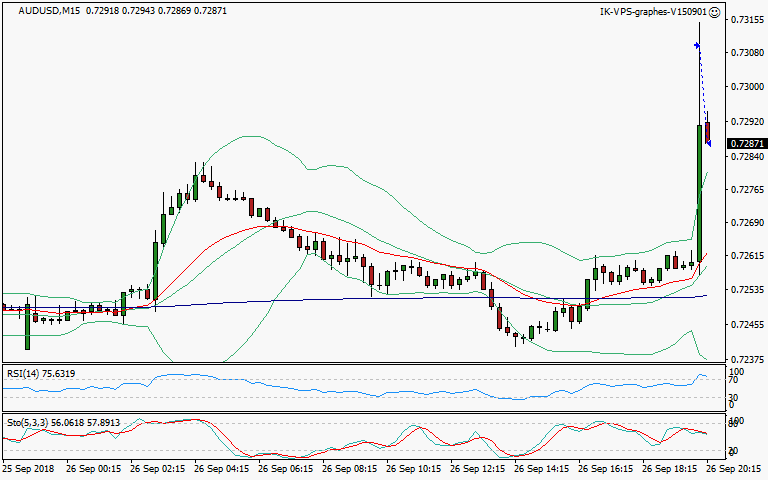Click the 0.73080 price scale value

point(747,52)
